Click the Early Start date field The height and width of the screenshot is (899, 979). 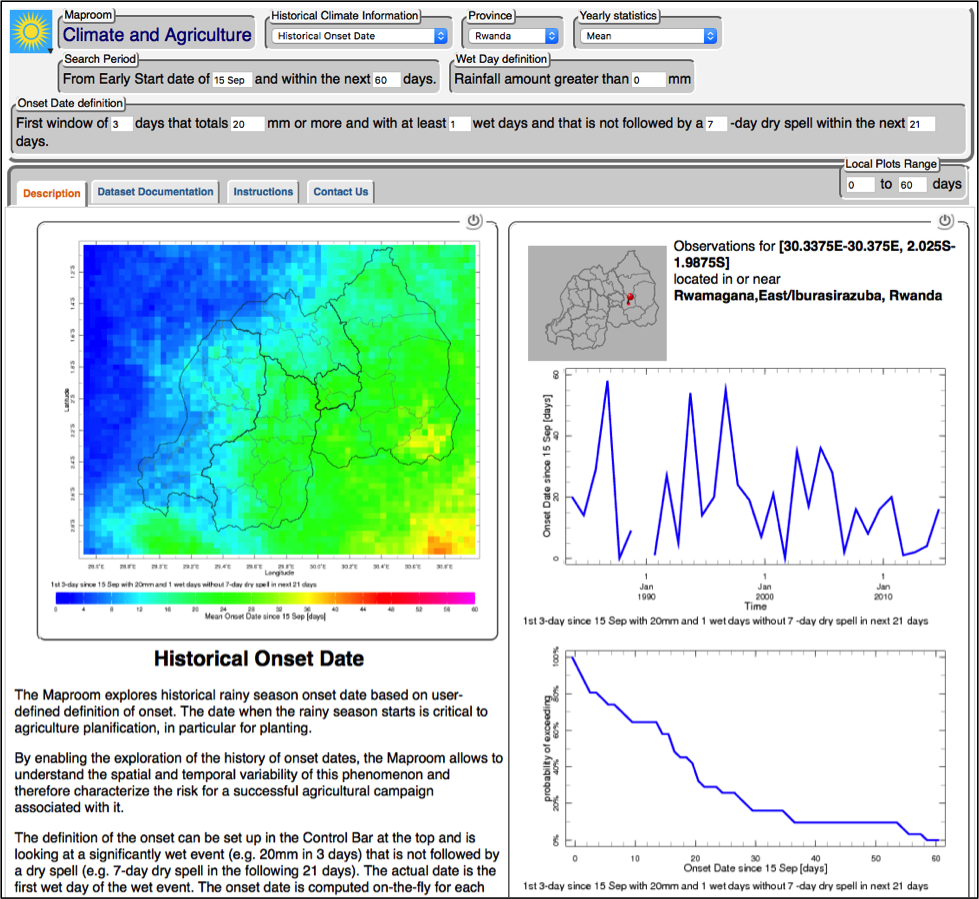point(231,79)
